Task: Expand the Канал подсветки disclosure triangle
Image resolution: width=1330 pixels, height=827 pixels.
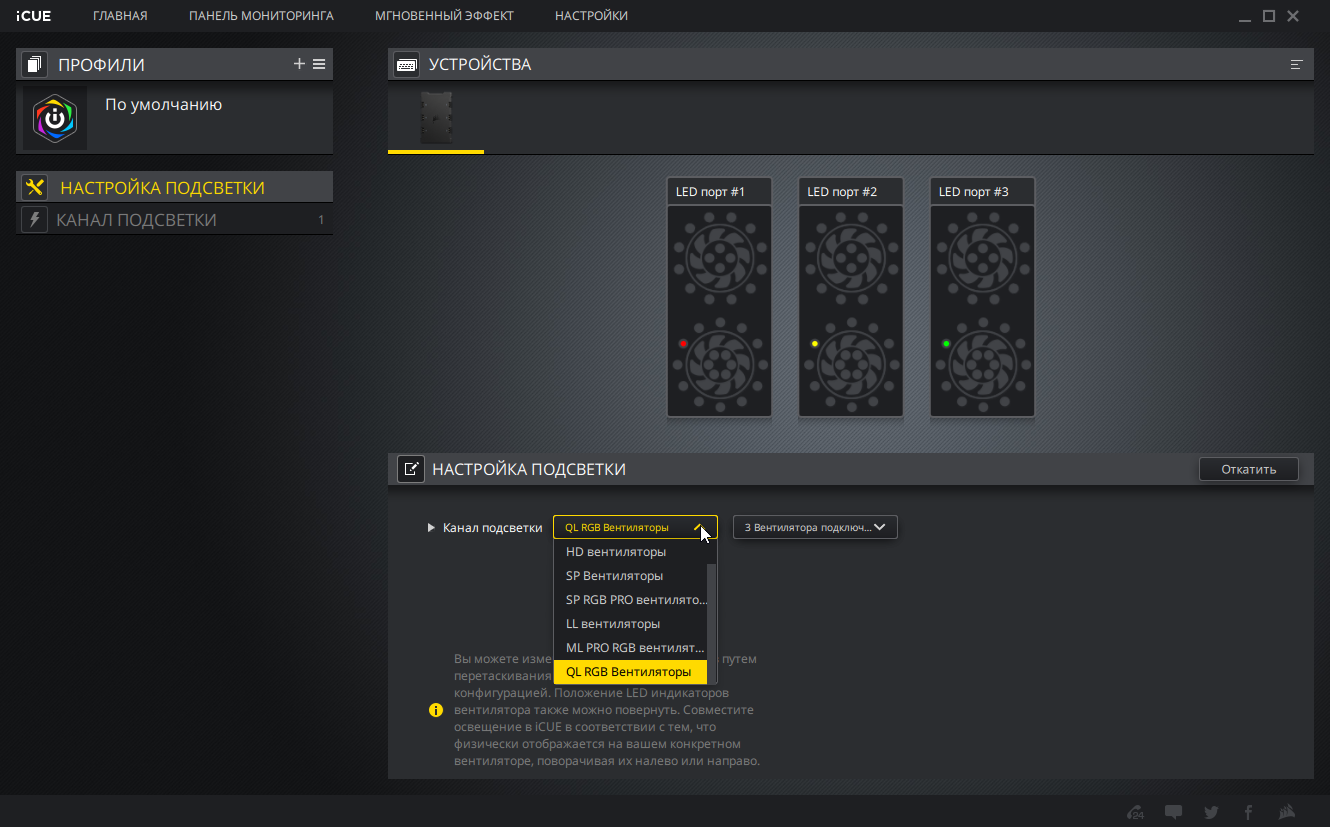Action: 431,528
